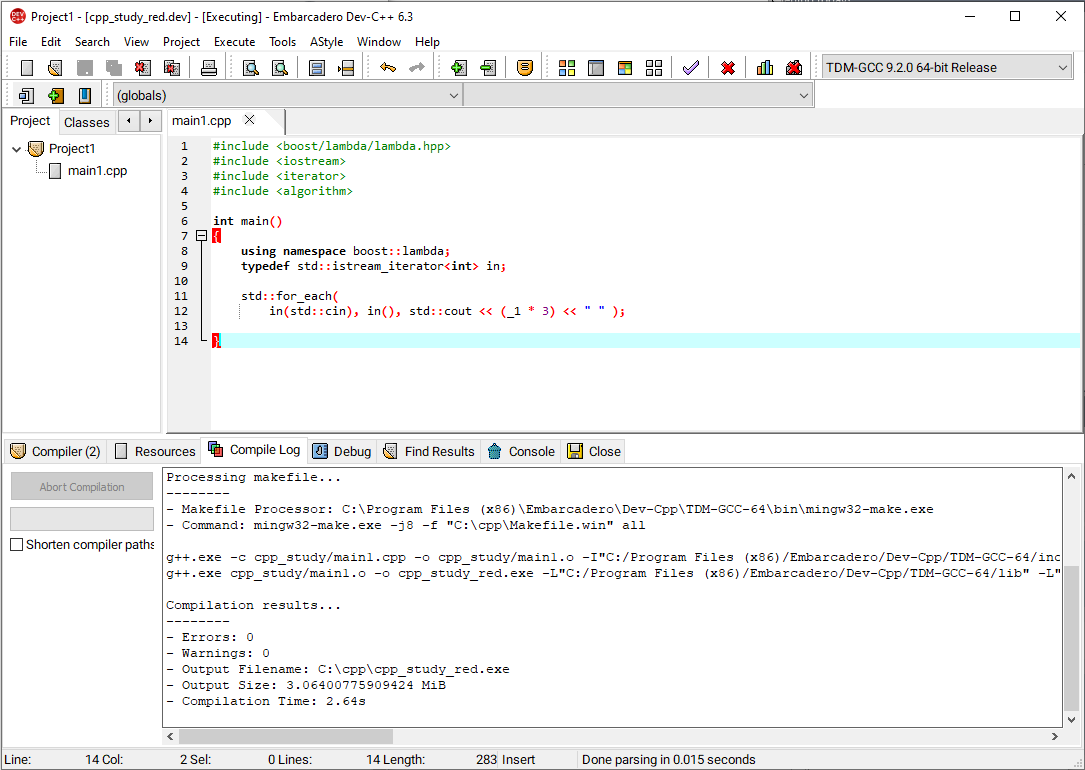
Task: Select the Compile Log tab
Action: 255,450
